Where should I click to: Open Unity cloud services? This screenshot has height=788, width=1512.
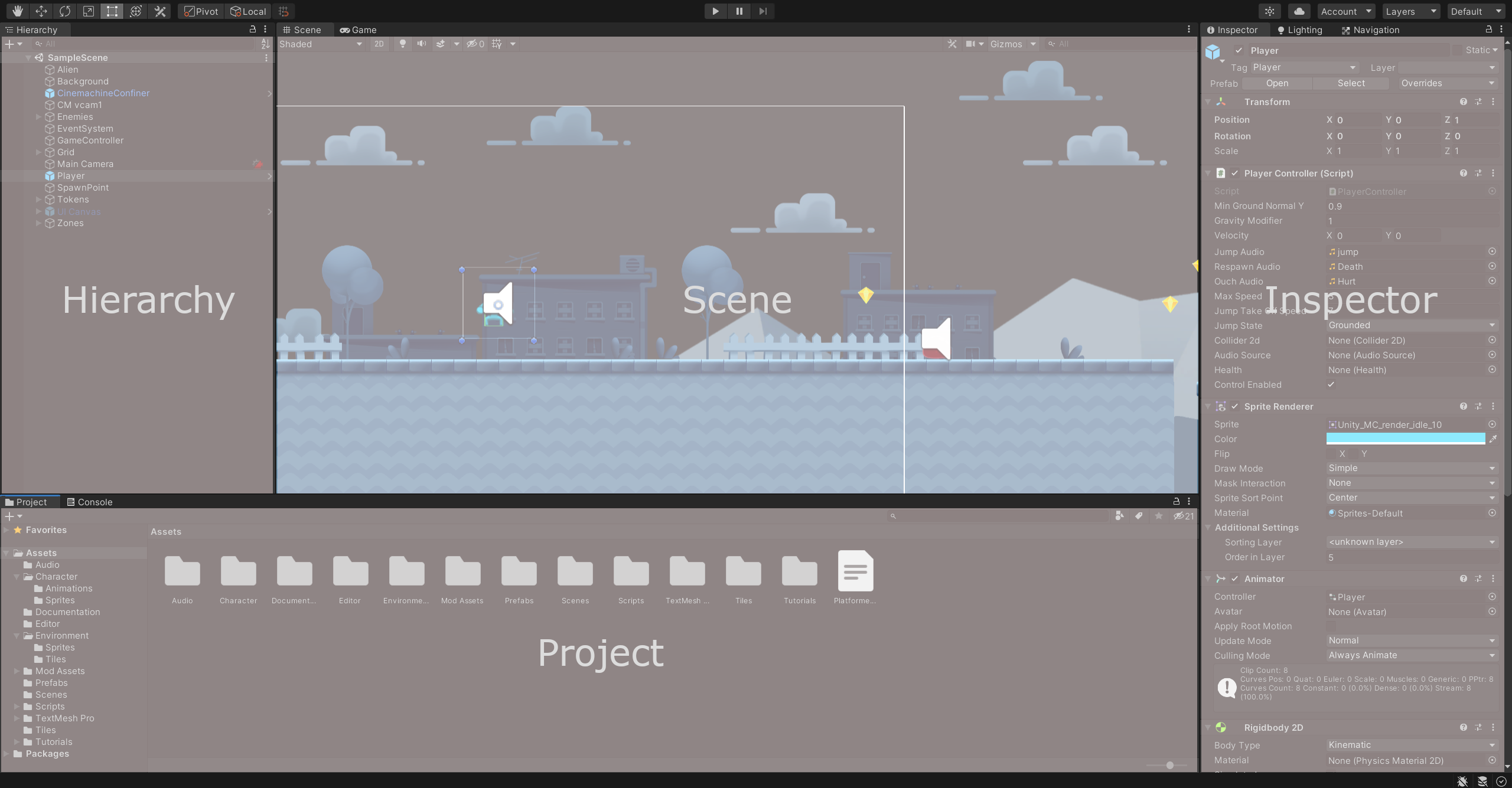[x=1299, y=11]
